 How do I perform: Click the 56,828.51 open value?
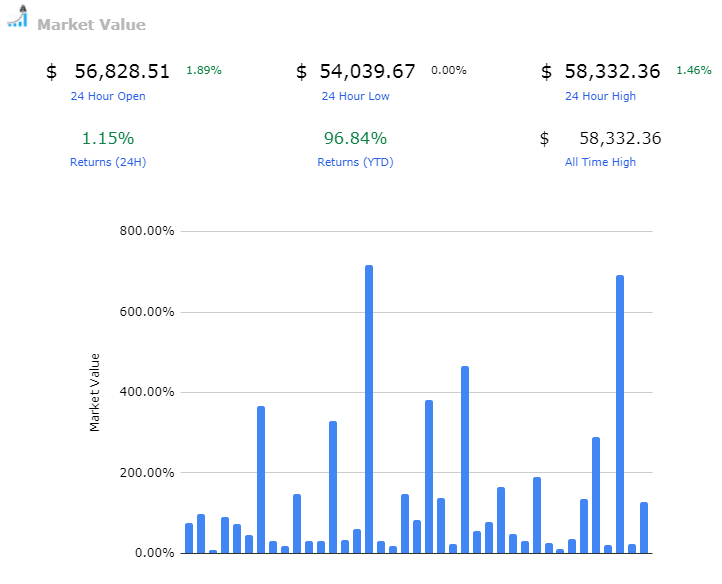tap(122, 71)
